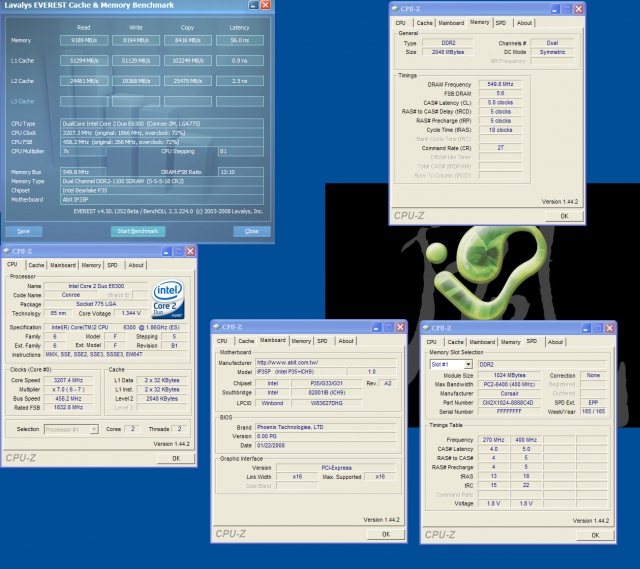Image resolution: width=640 pixels, height=569 pixels.
Task: Select the CPU tab in the CPU-Z Memory Slot Selection window
Action: tap(431, 342)
